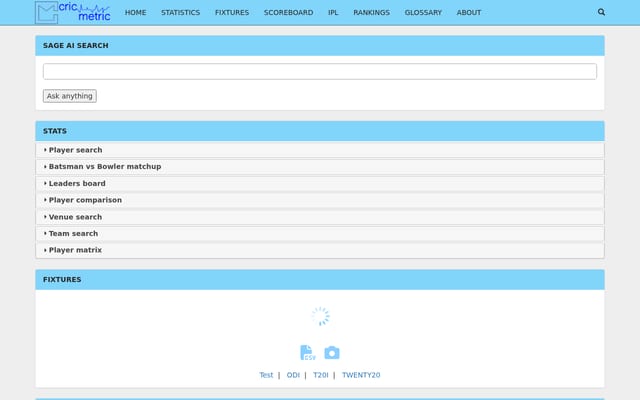
Task: Select the TWENTY20 fixtures link
Action: pyautogui.click(x=361, y=375)
